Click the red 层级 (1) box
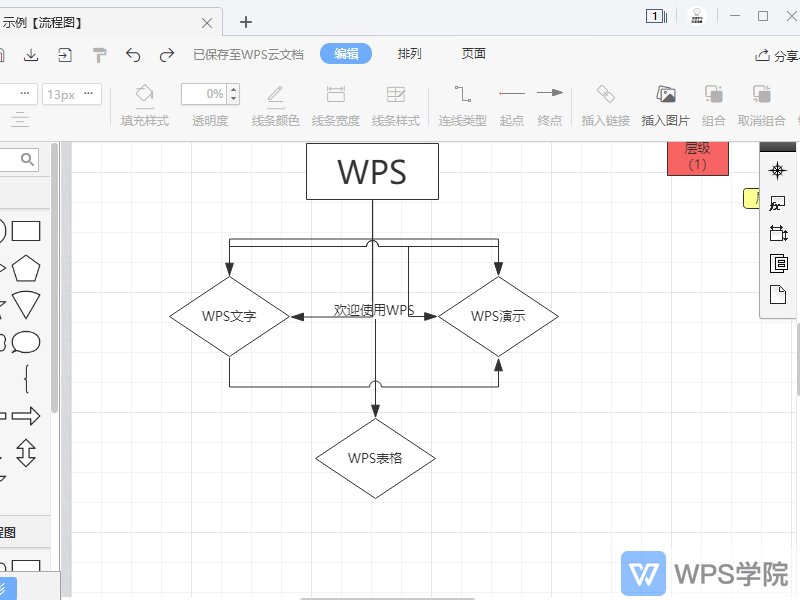 (697, 158)
